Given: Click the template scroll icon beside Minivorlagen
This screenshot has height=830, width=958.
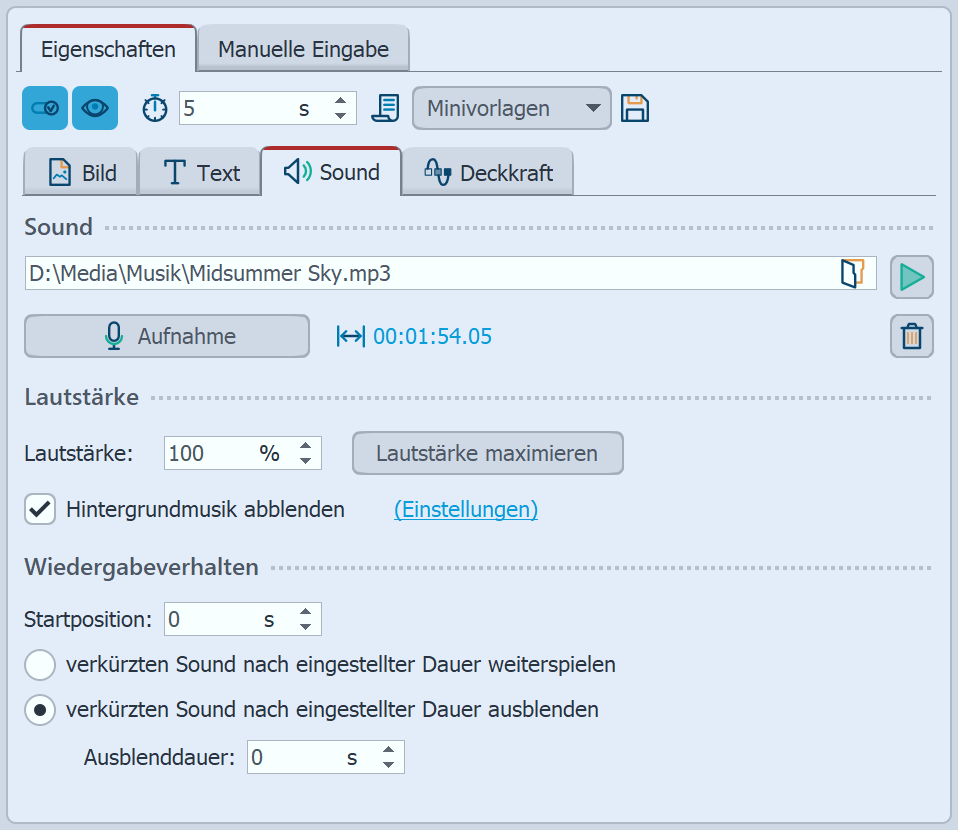Looking at the screenshot, I should coord(385,108).
